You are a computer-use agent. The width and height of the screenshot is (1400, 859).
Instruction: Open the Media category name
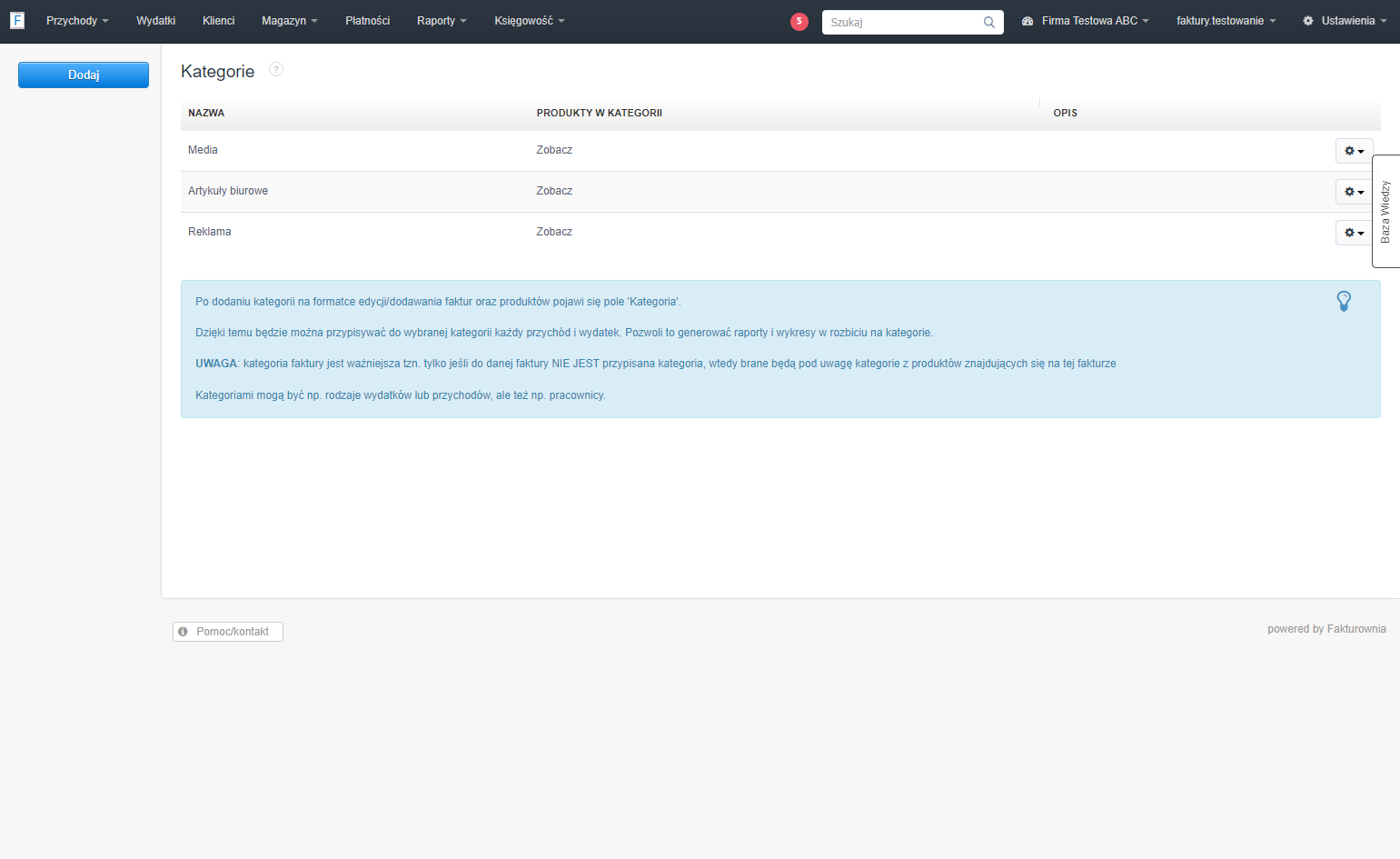tap(203, 150)
